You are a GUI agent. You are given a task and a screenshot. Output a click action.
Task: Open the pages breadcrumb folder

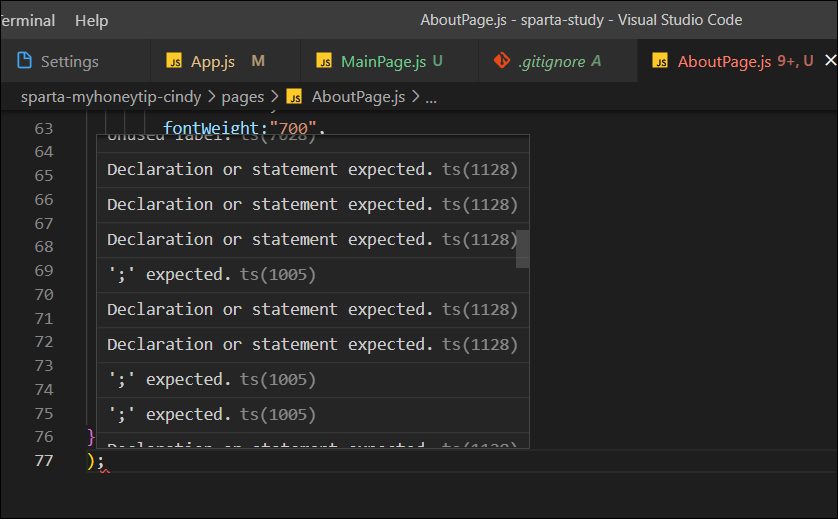pos(243,97)
